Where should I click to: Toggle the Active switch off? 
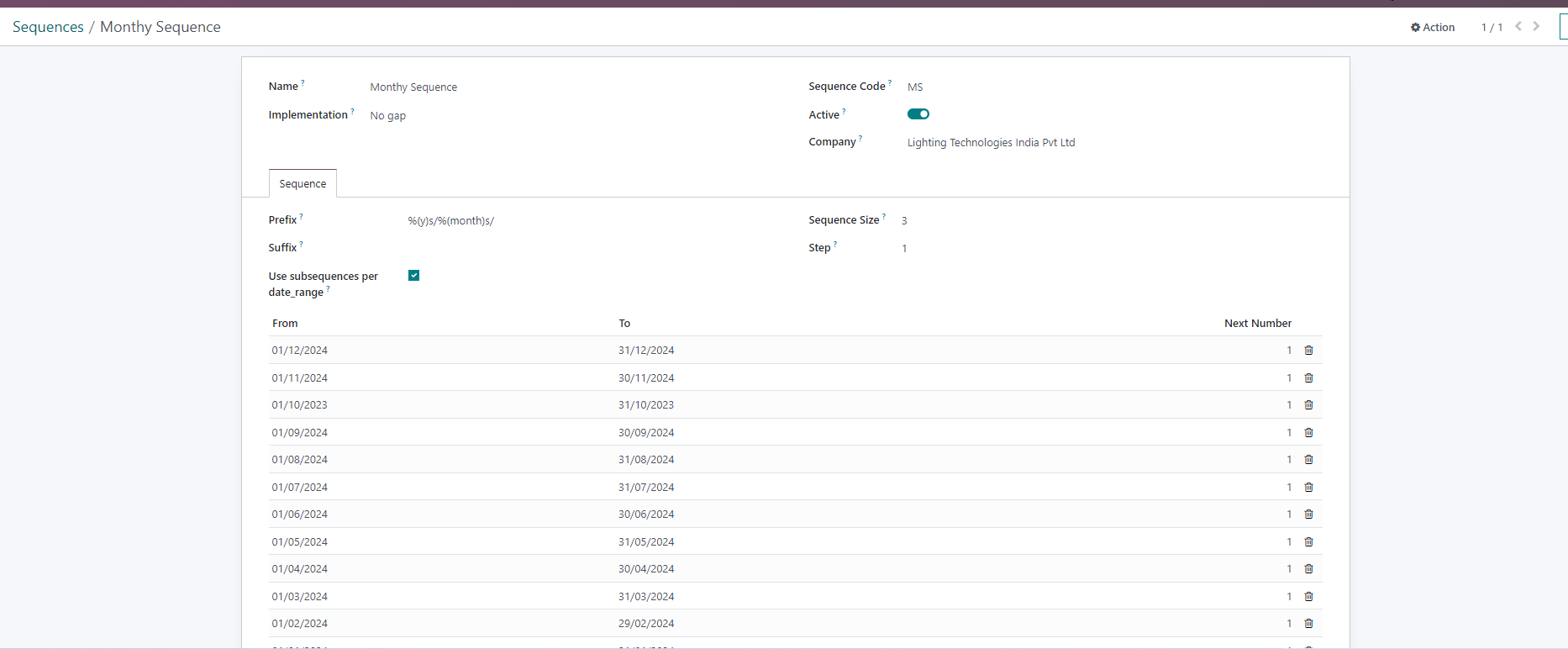click(x=918, y=114)
